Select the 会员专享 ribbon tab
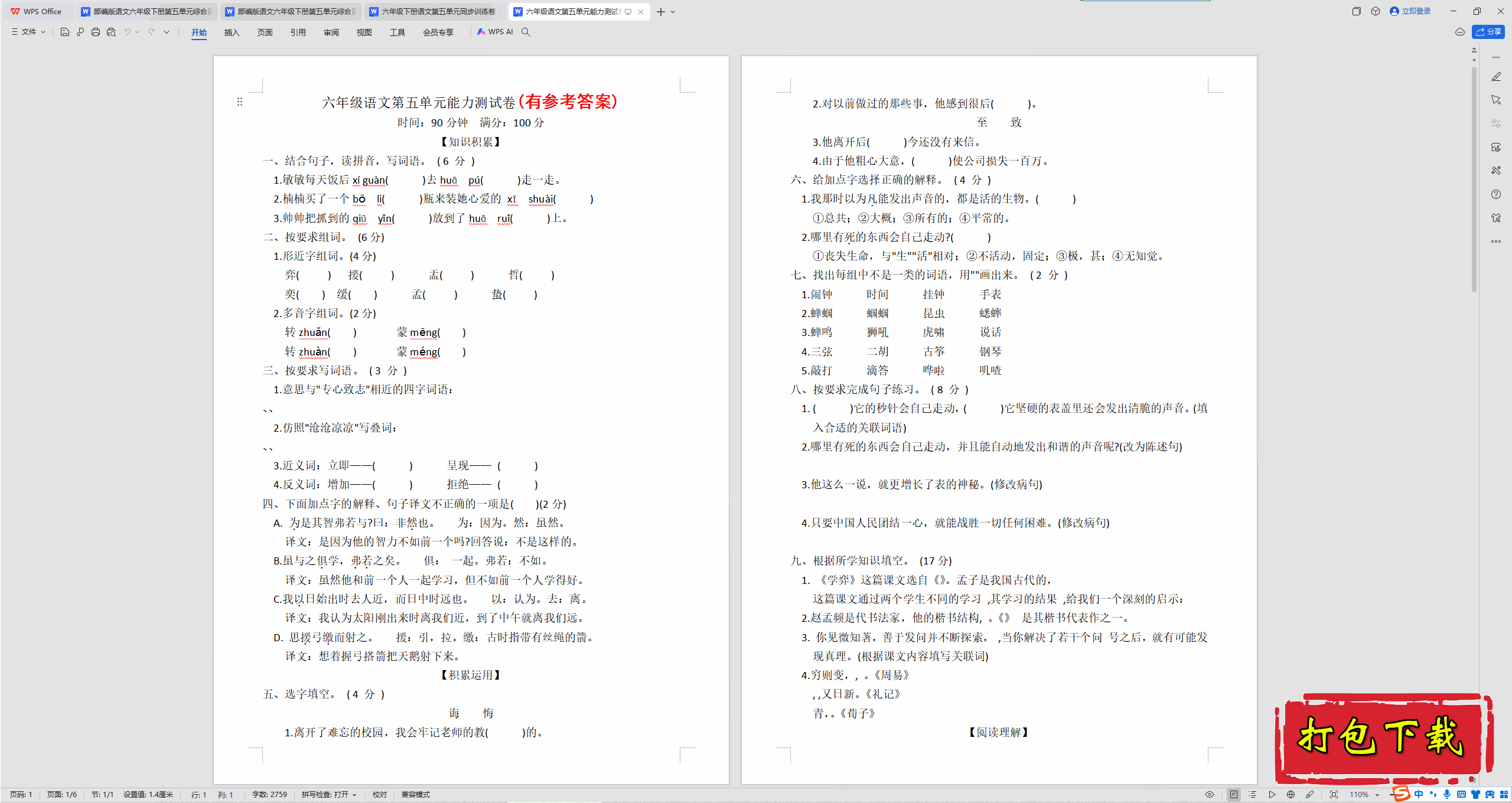This screenshot has height=803, width=1512. click(x=438, y=32)
